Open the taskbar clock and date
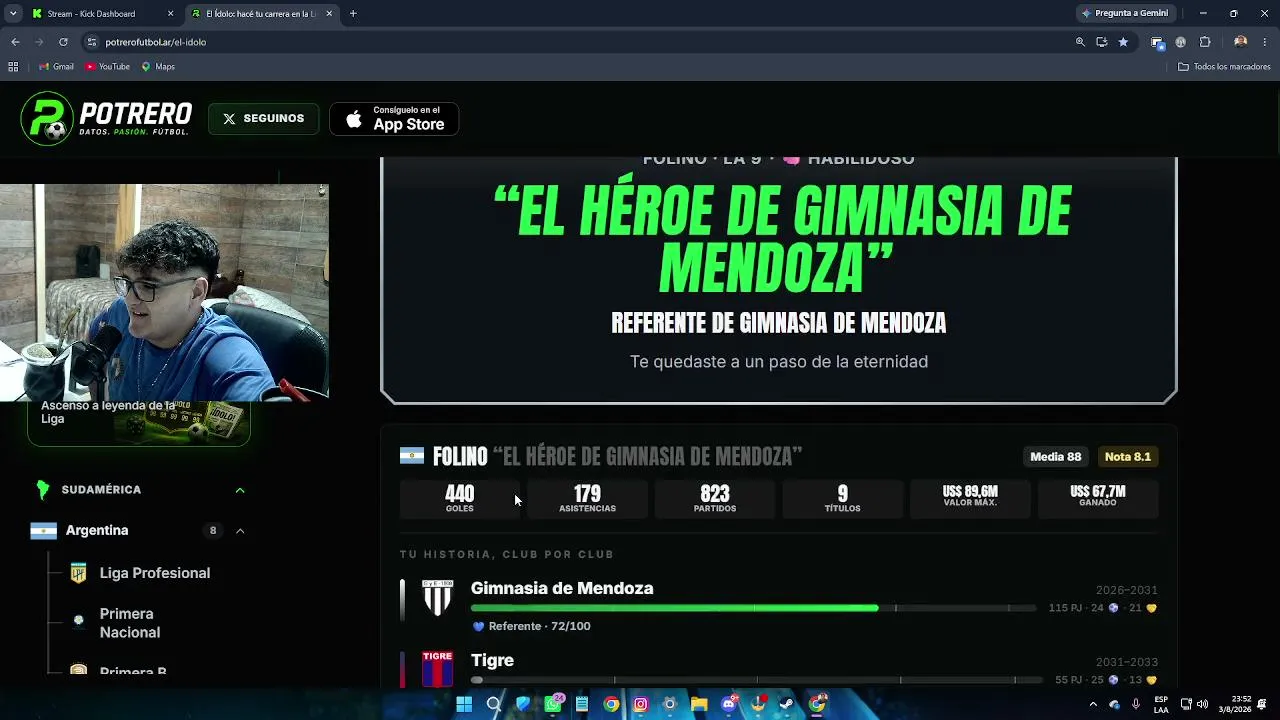The height and width of the screenshot is (720, 1280). 1234,704
